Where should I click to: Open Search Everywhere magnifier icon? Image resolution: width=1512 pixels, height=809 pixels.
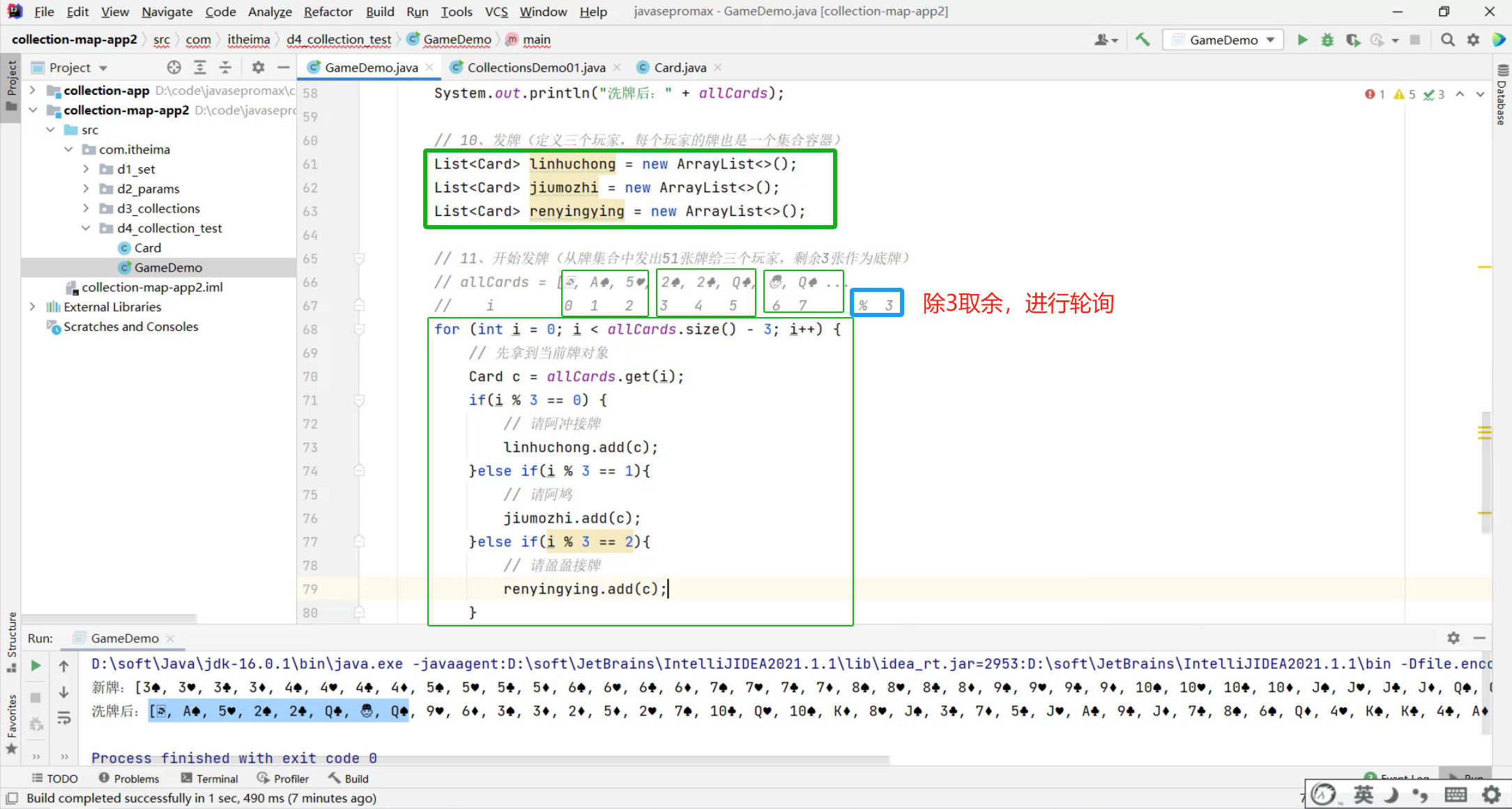click(1447, 40)
